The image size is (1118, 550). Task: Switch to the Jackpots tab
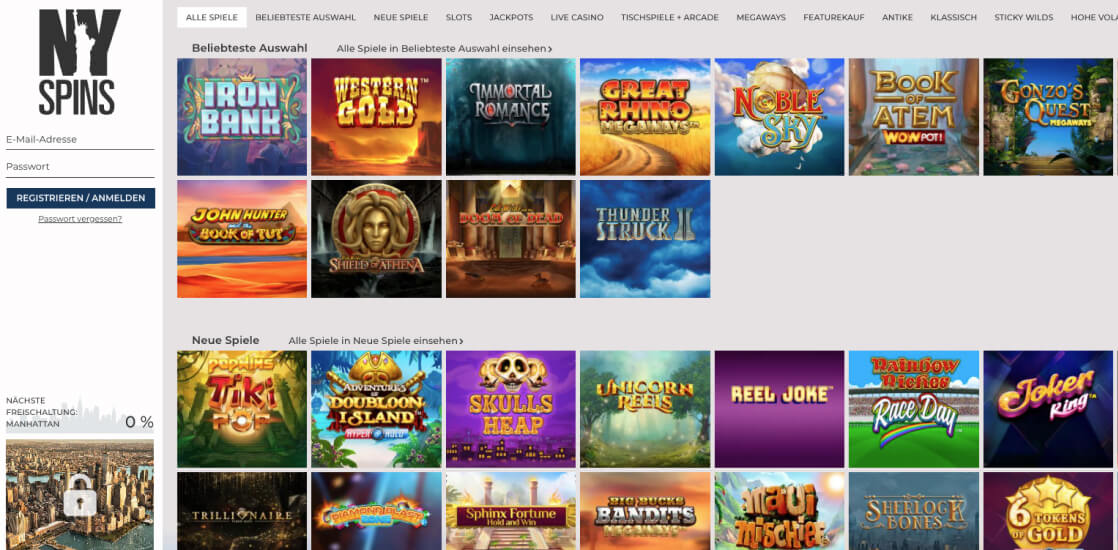[511, 17]
